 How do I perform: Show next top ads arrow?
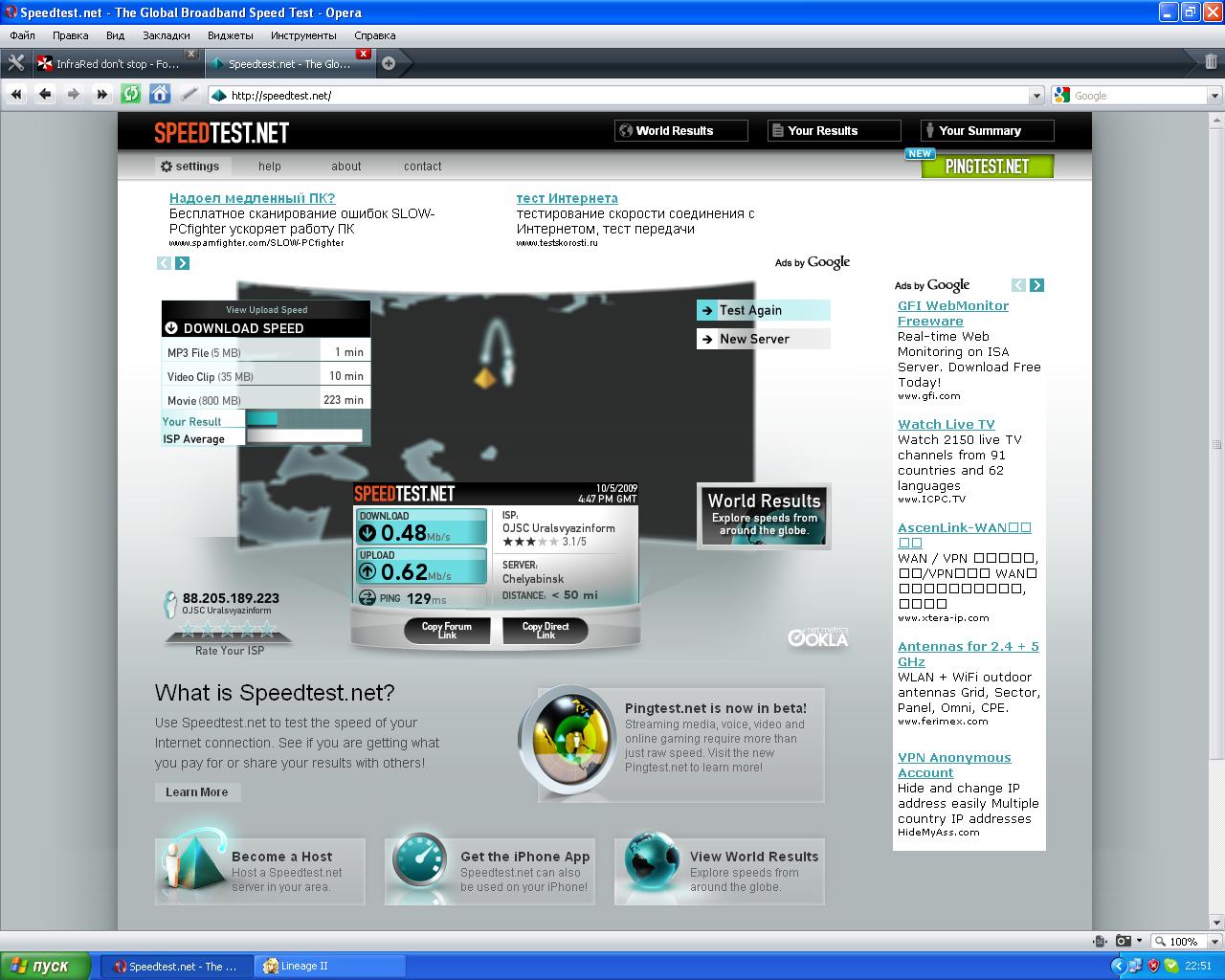click(x=183, y=263)
